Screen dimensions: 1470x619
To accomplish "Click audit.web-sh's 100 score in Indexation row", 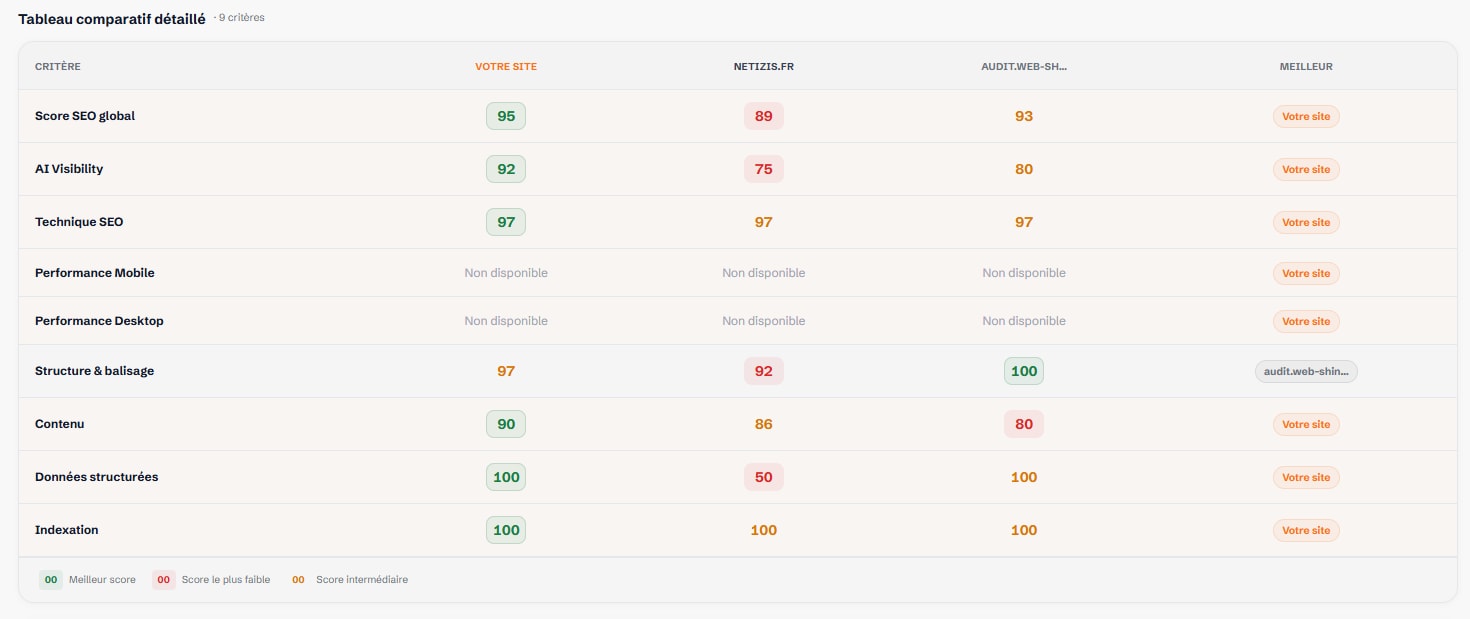I will pos(1024,530).
